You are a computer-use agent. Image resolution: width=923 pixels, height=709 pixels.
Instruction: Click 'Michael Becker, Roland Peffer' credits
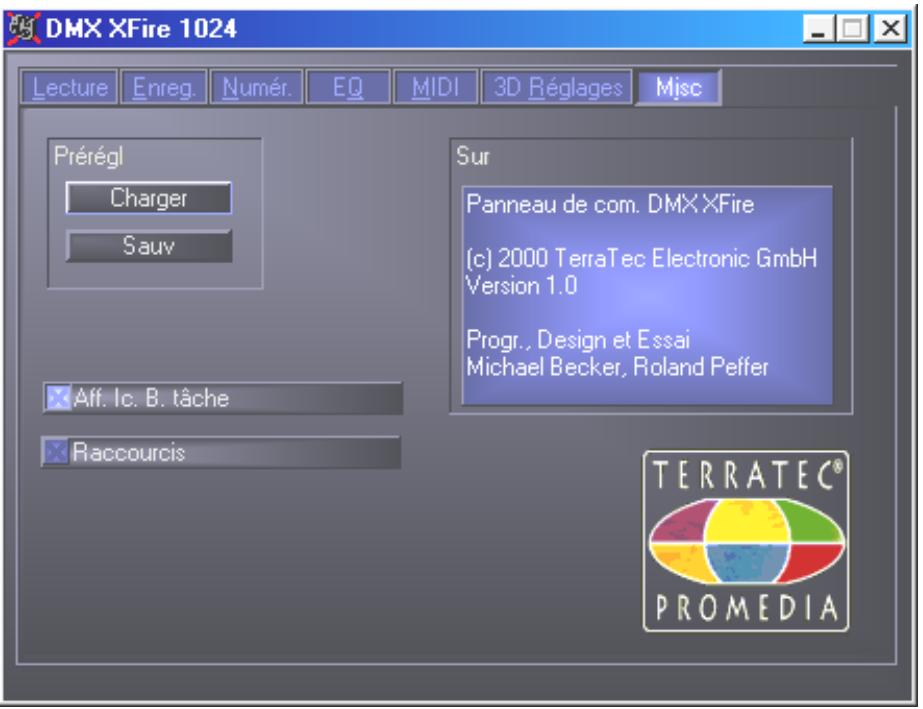[x=617, y=367]
